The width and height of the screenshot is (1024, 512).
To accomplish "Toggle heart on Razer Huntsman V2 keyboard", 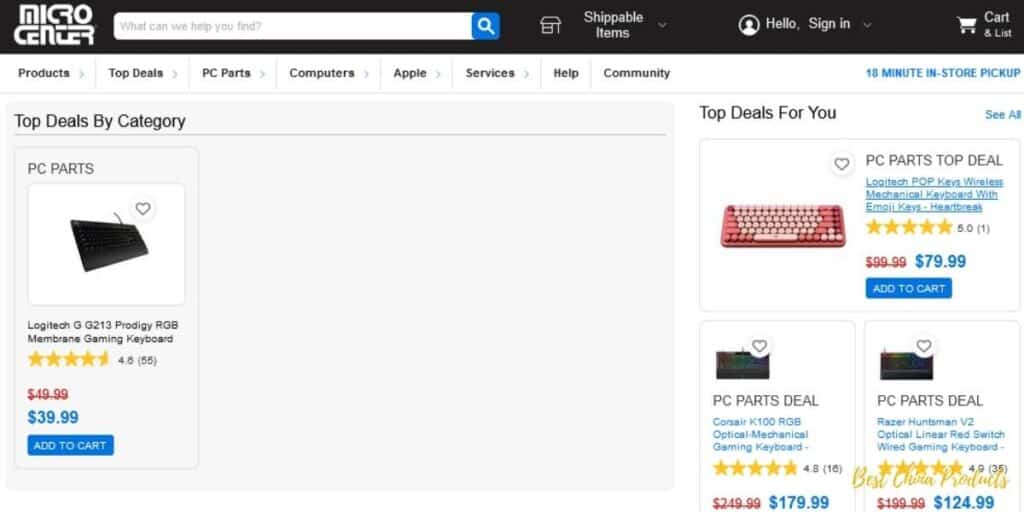I will [x=923, y=345].
